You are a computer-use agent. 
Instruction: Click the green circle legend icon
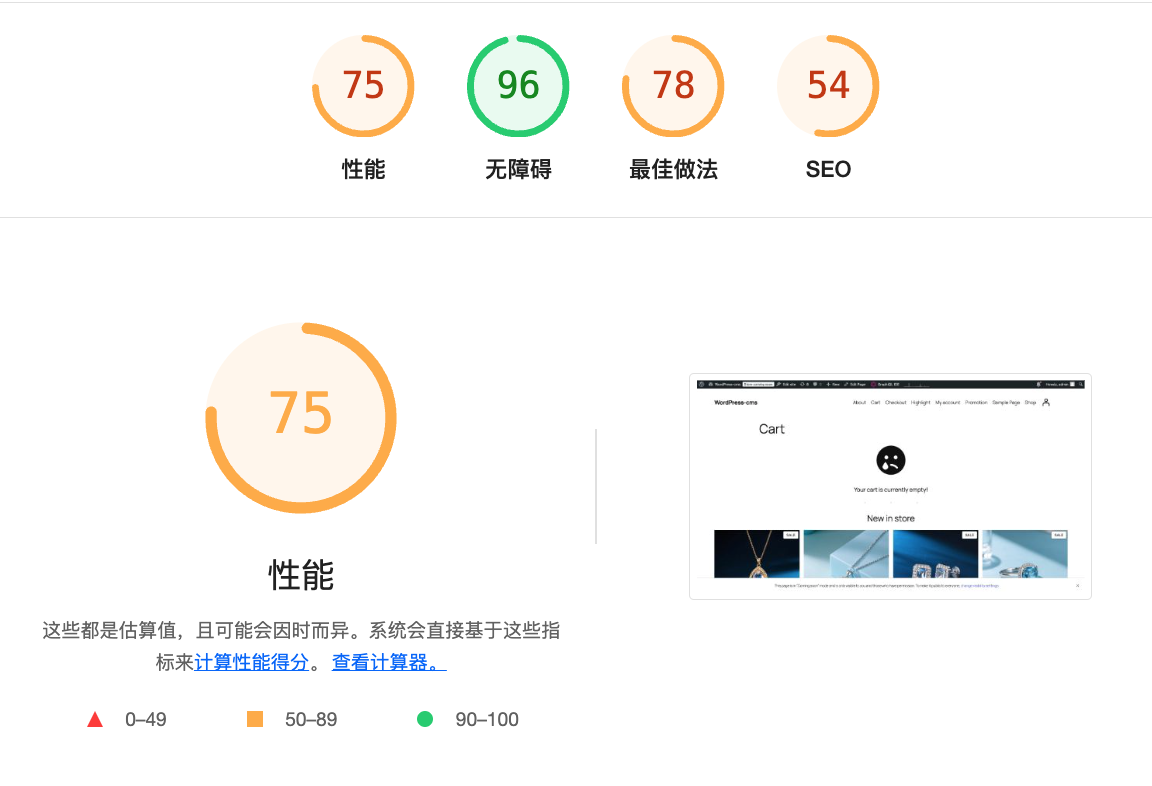(x=425, y=719)
